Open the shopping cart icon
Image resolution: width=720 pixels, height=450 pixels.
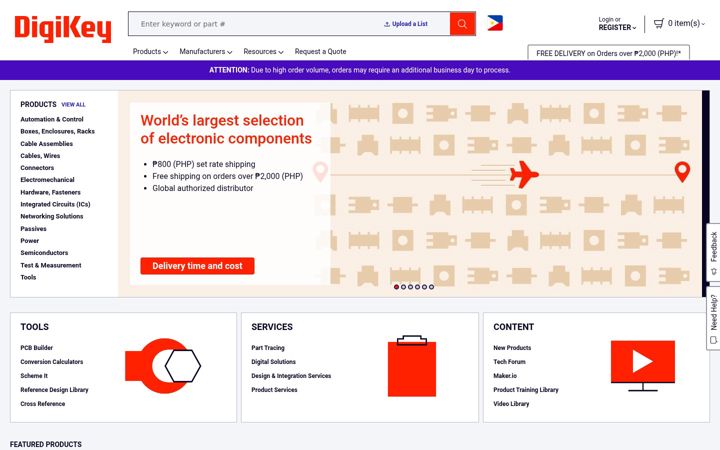(659, 23)
